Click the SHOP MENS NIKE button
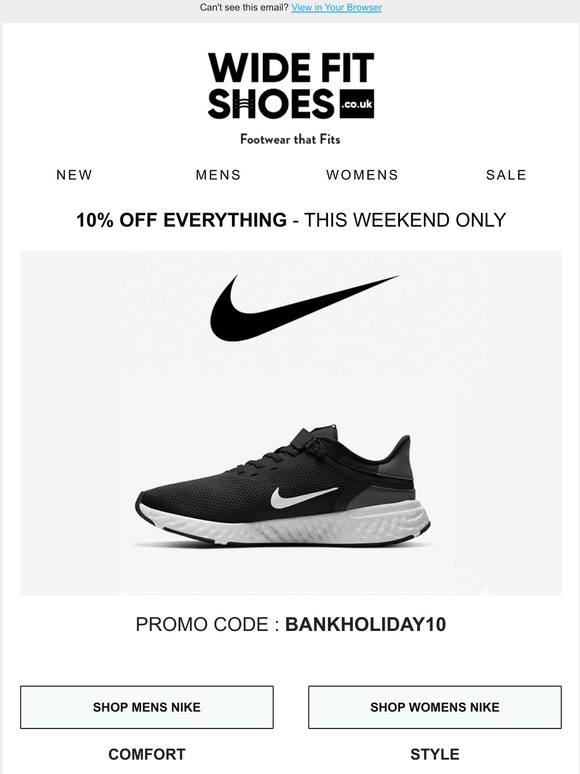 click(x=147, y=707)
